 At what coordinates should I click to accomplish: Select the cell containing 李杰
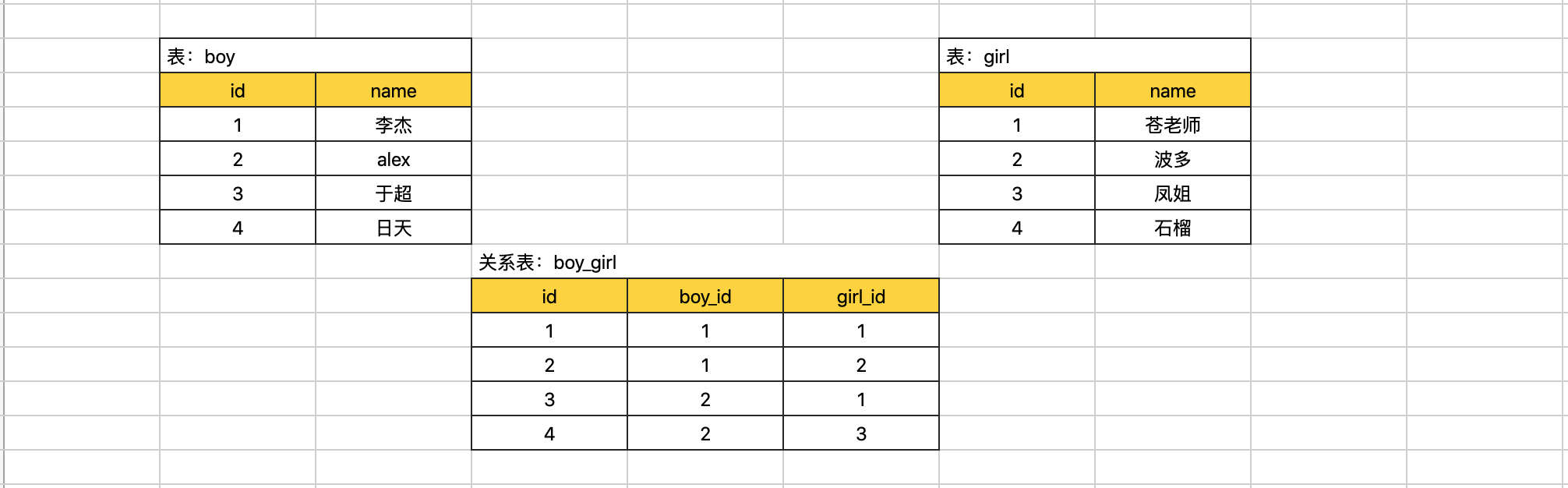pos(394,125)
